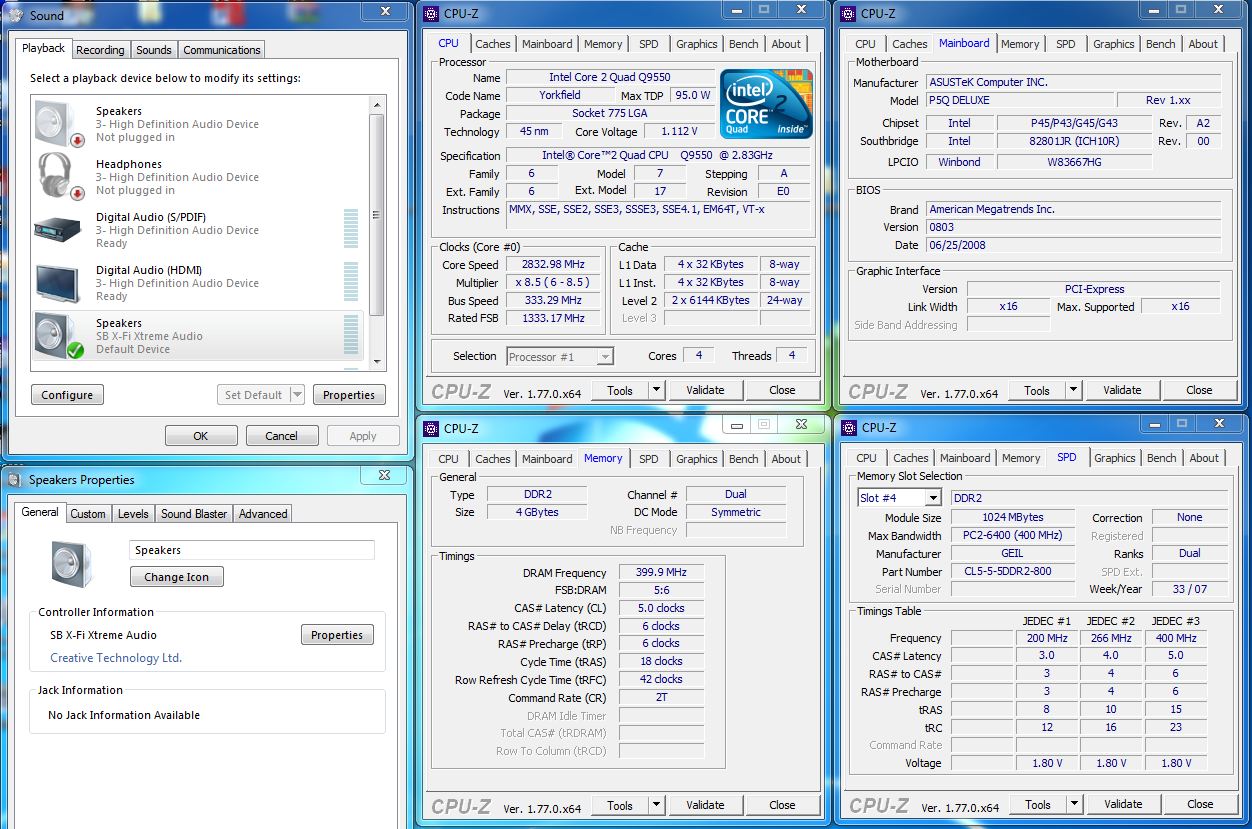
Task: Select the Digital Audio (S/PDIF) device icon
Action: (56, 230)
